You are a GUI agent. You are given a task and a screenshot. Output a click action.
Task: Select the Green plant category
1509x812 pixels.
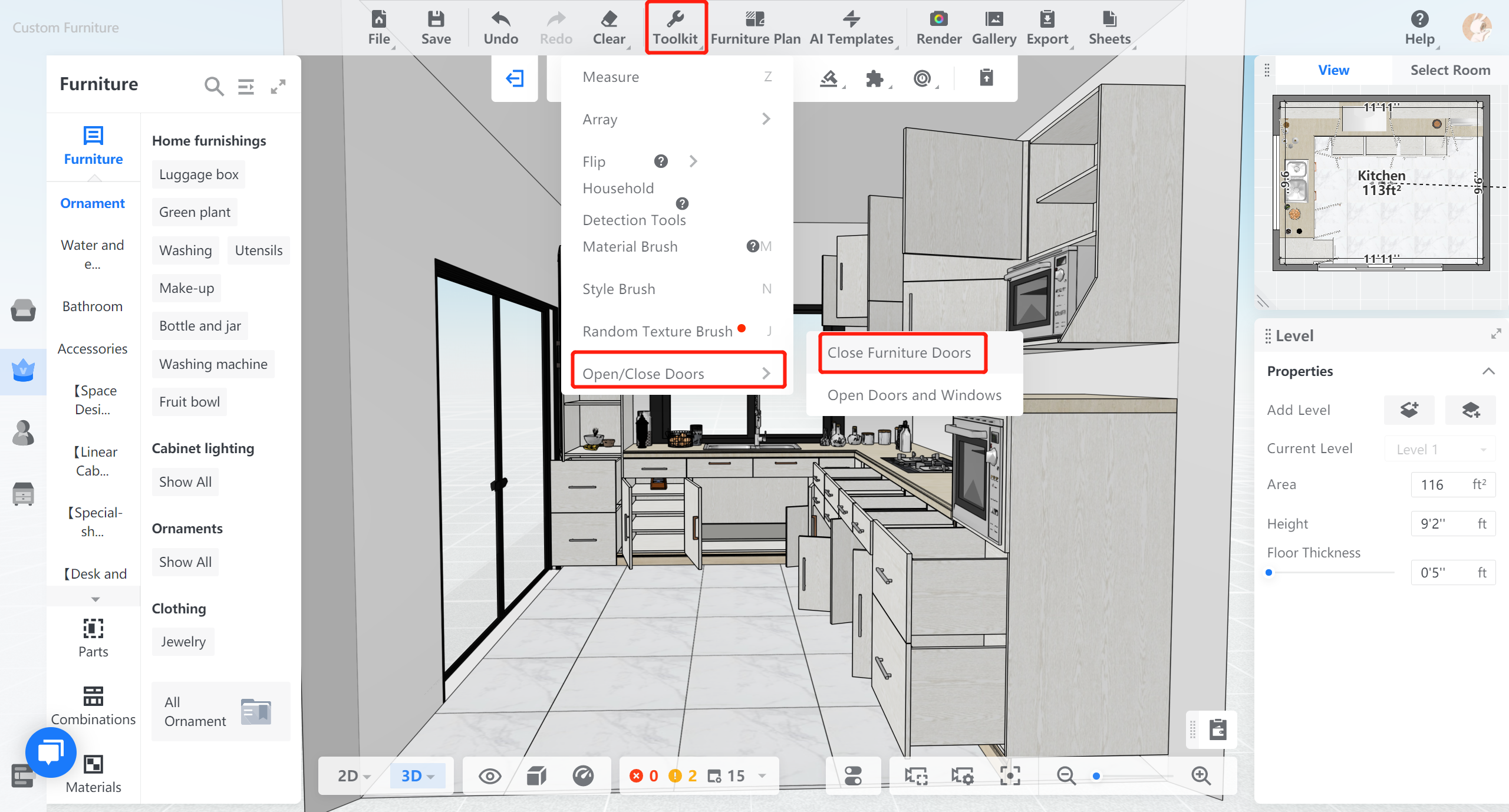pos(195,212)
